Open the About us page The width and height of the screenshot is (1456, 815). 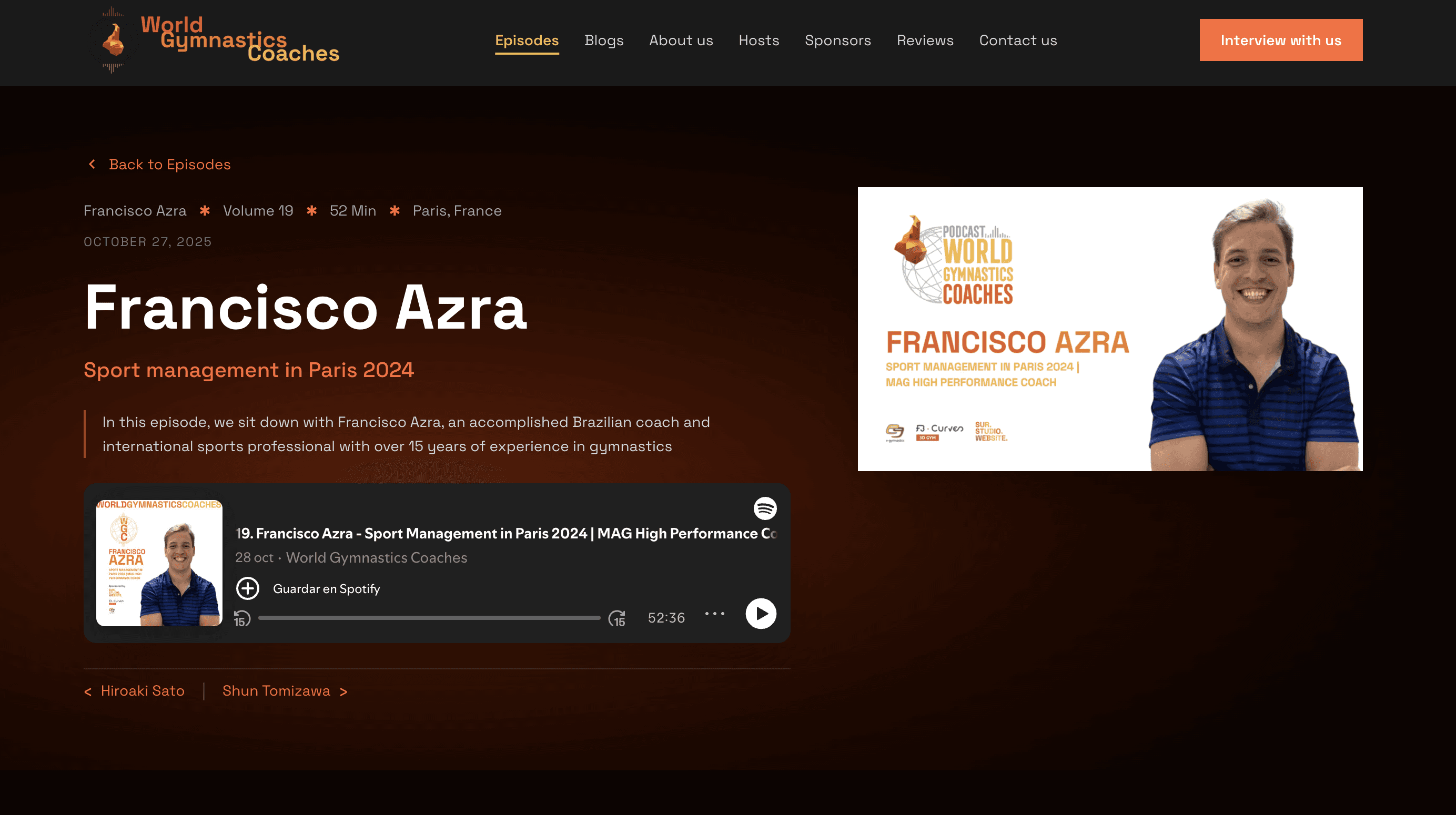(x=681, y=40)
